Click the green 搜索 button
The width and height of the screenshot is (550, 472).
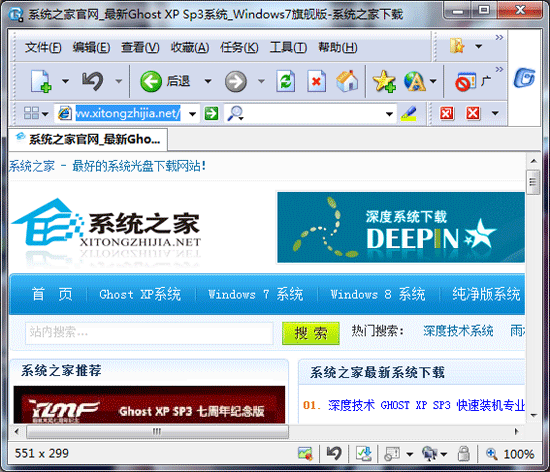pyautogui.click(x=311, y=333)
